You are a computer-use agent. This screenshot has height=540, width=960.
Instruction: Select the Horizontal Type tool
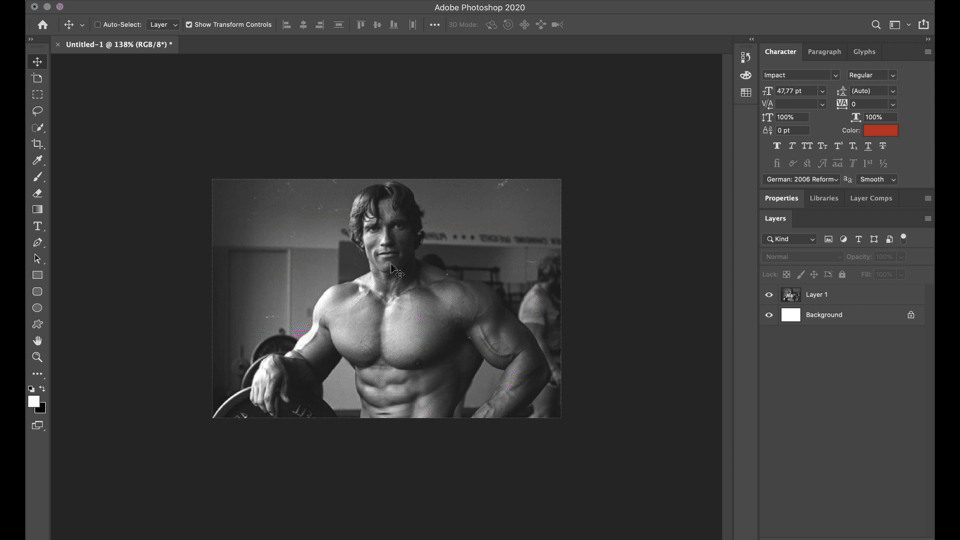37,226
